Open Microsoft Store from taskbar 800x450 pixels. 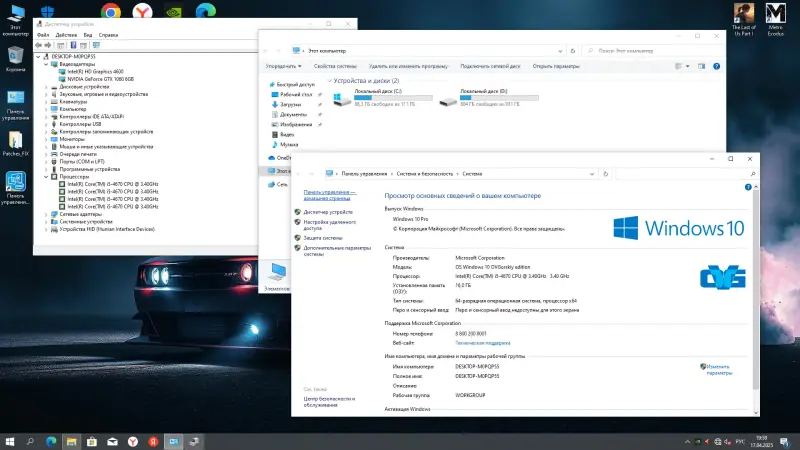pyautogui.click(x=92, y=442)
